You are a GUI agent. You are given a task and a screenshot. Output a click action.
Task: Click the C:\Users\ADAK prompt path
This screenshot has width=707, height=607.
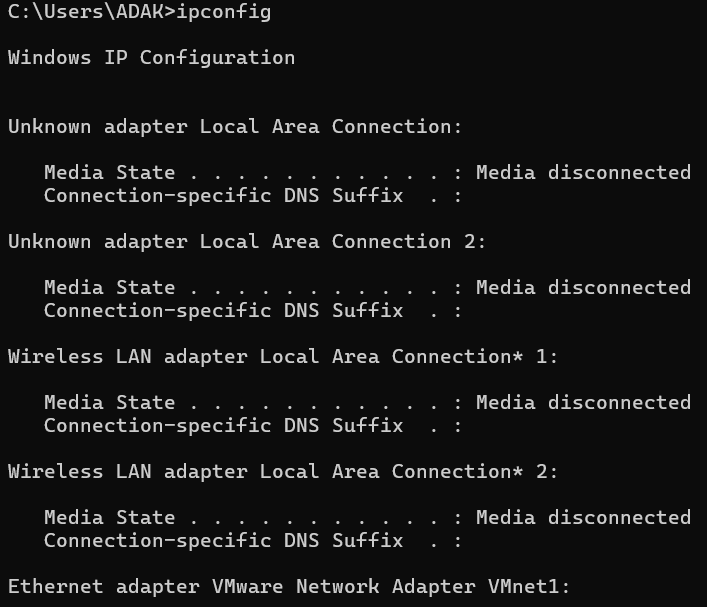[x=86, y=12]
